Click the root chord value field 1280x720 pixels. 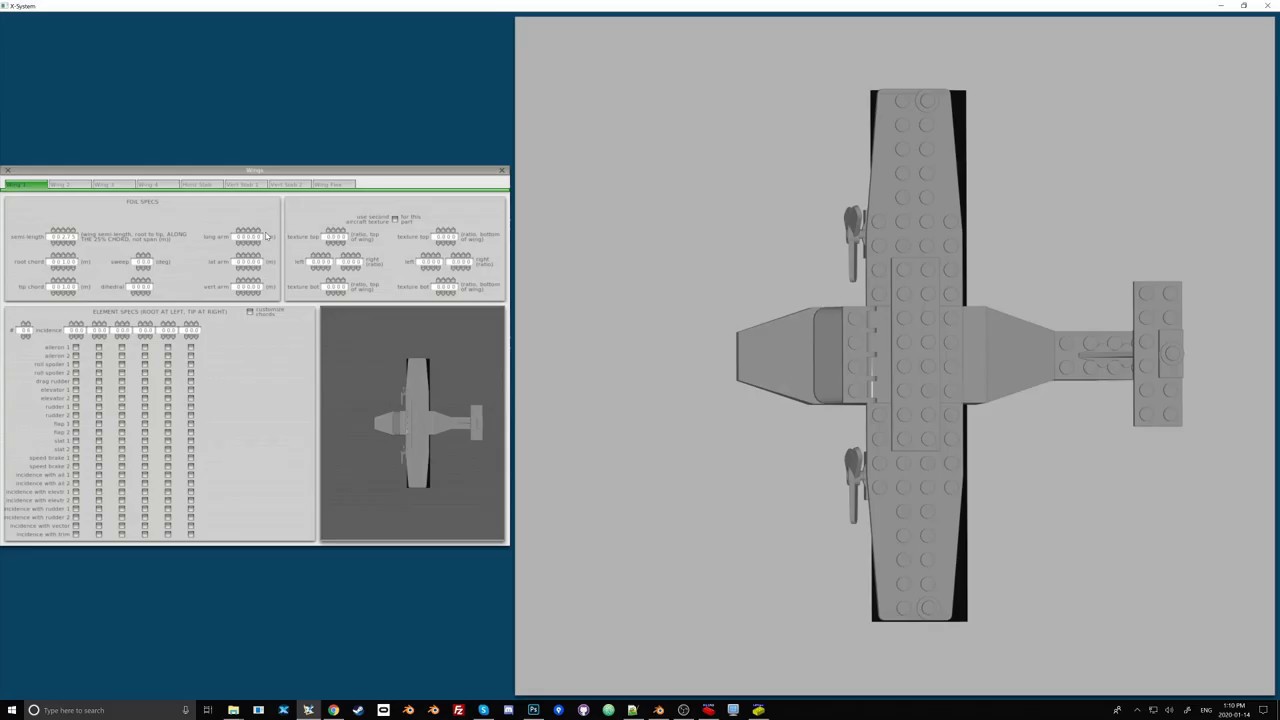pyautogui.click(x=62, y=262)
